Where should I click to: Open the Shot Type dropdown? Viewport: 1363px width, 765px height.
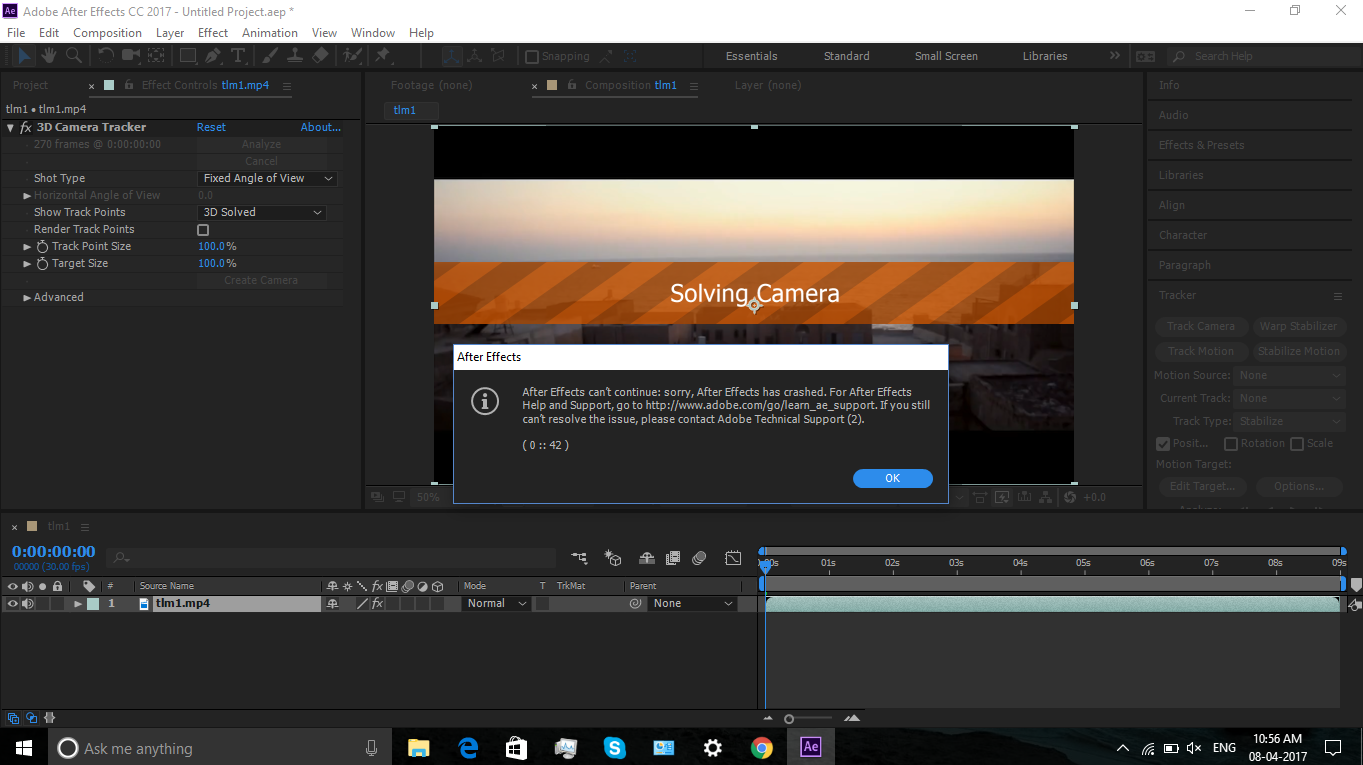(x=268, y=178)
